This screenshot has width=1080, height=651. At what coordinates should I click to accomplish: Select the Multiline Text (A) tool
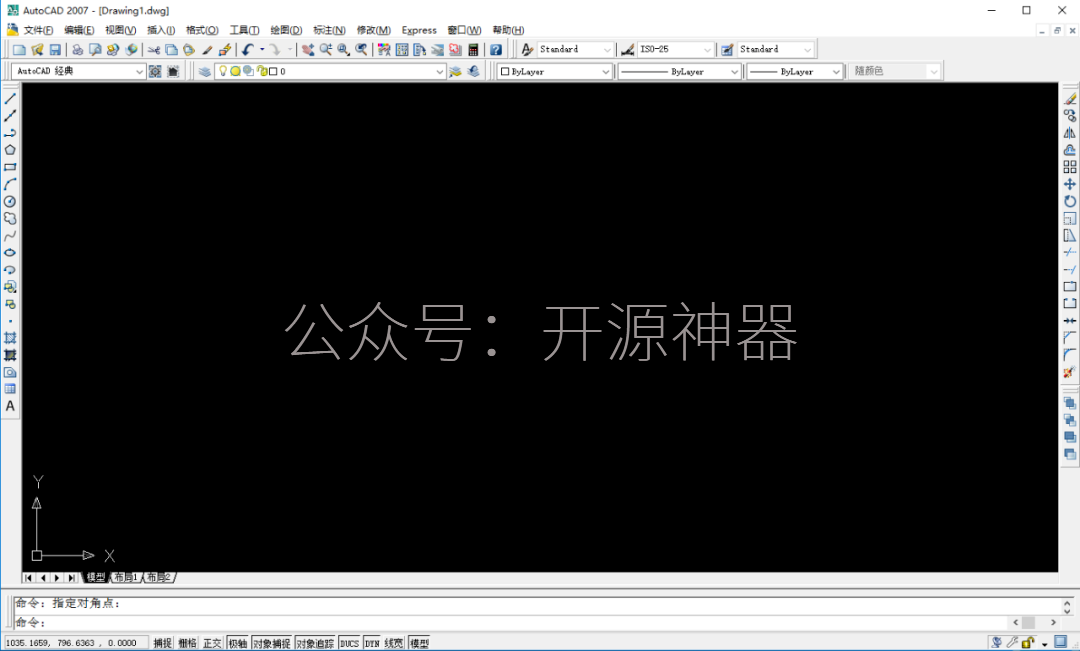tap(10, 406)
